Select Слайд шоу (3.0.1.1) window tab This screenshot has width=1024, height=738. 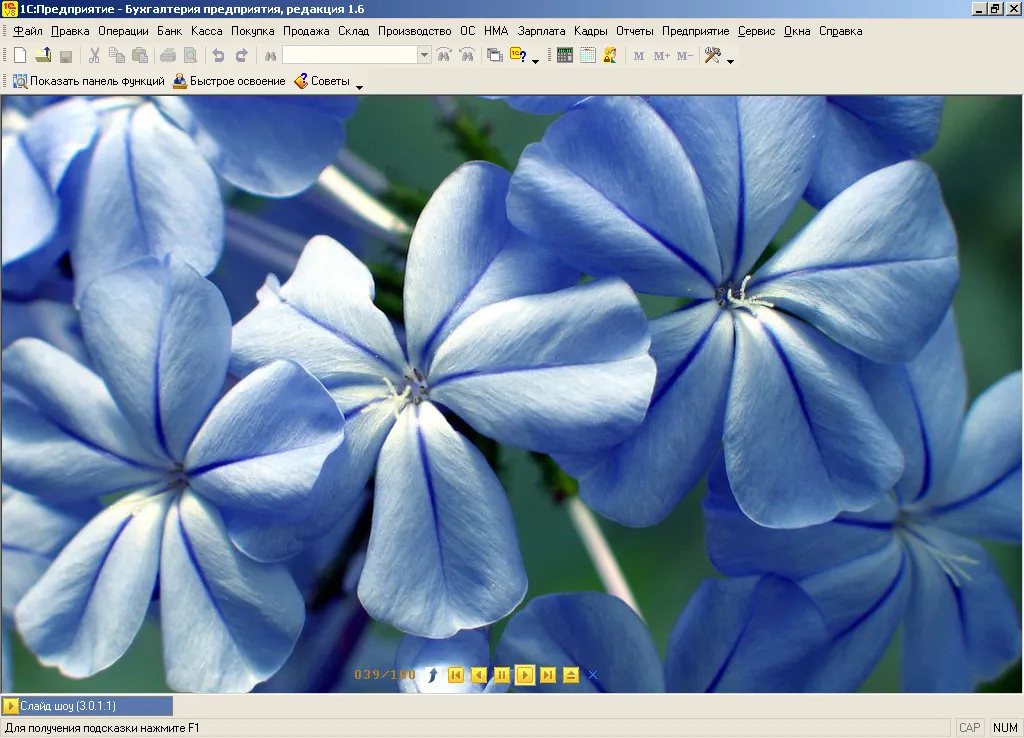coord(88,706)
